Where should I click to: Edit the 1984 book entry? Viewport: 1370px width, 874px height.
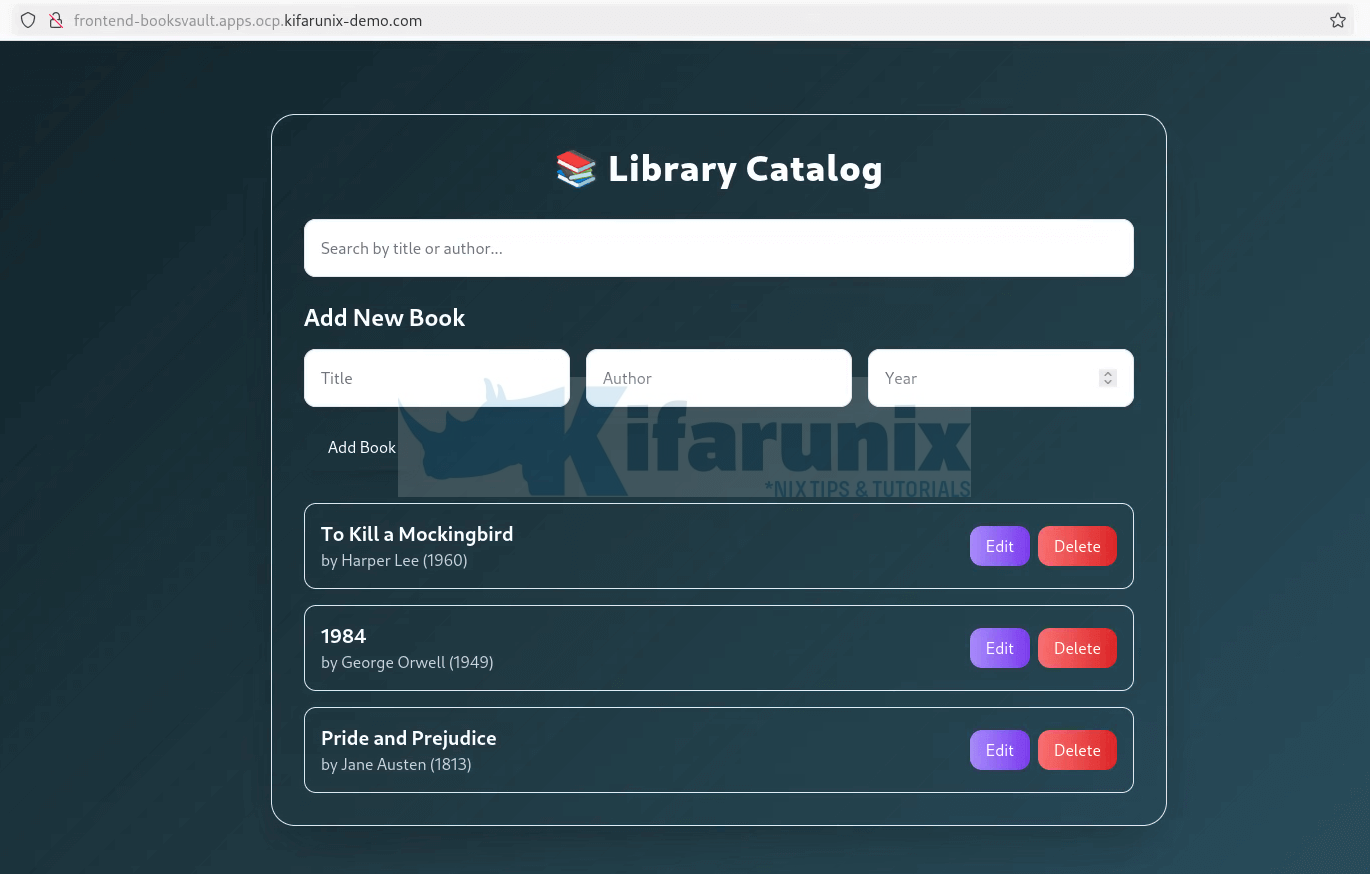point(999,648)
